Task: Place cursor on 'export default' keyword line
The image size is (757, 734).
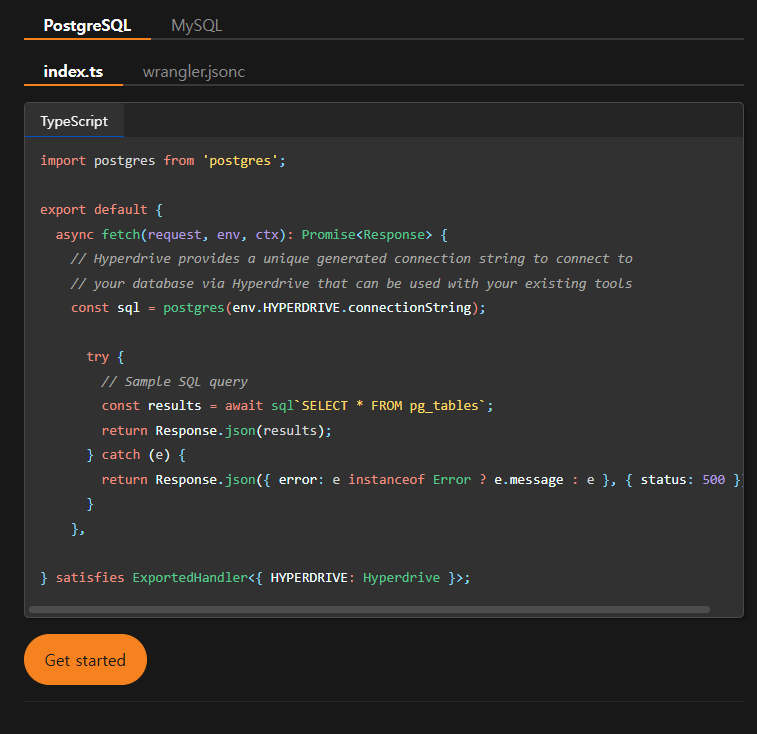Action: click(93, 209)
